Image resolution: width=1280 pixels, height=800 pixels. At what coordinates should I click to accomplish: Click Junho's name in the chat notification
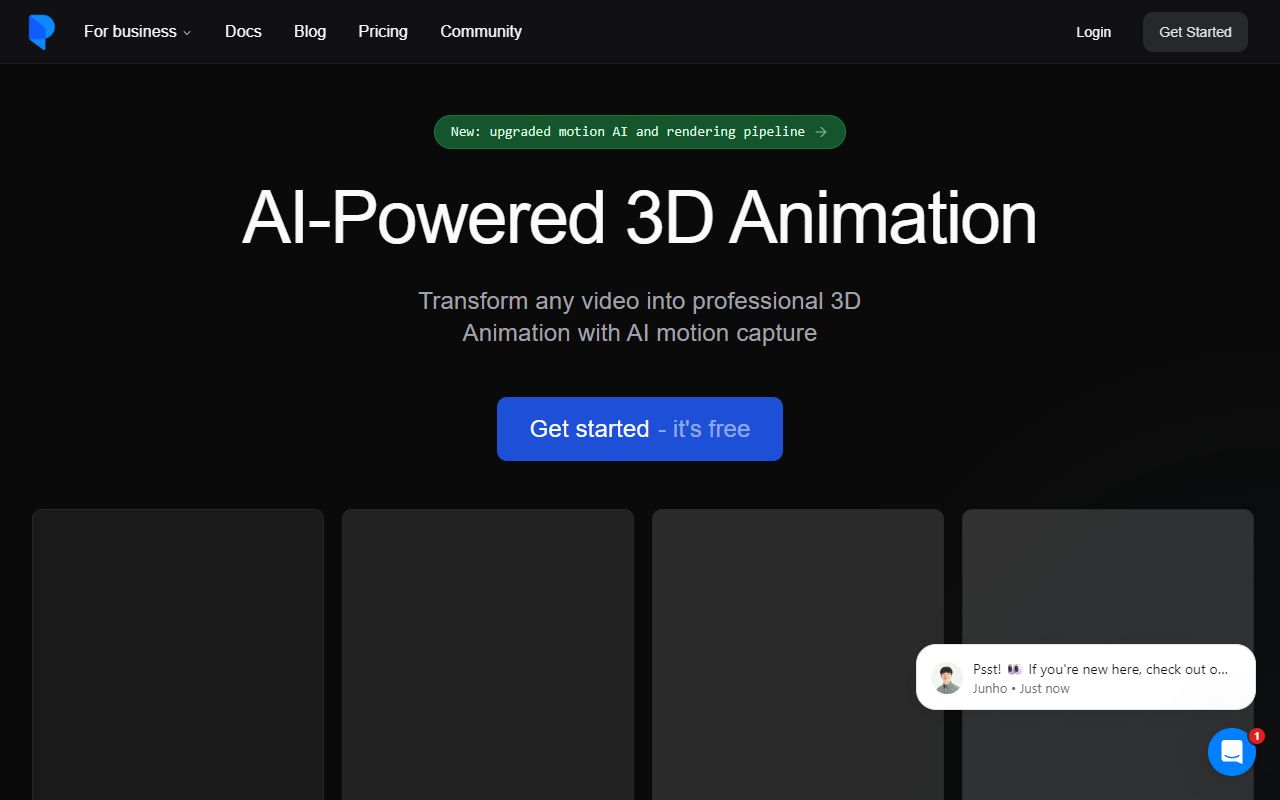click(989, 688)
